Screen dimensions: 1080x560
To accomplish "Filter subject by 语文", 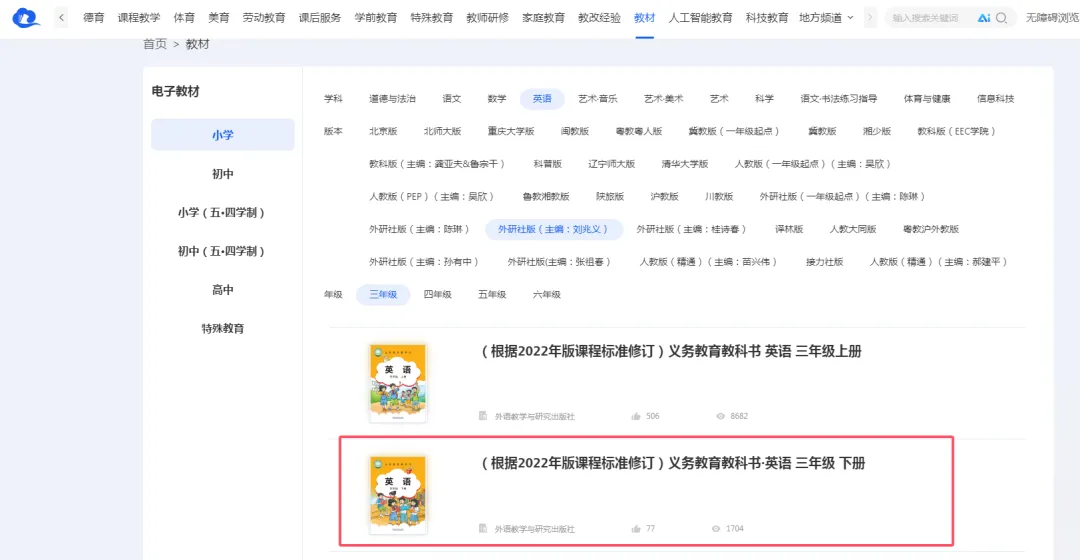I will (452, 98).
